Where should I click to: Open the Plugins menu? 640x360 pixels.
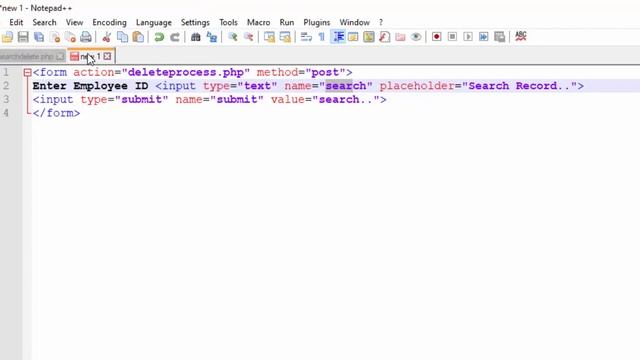point(317,22)
